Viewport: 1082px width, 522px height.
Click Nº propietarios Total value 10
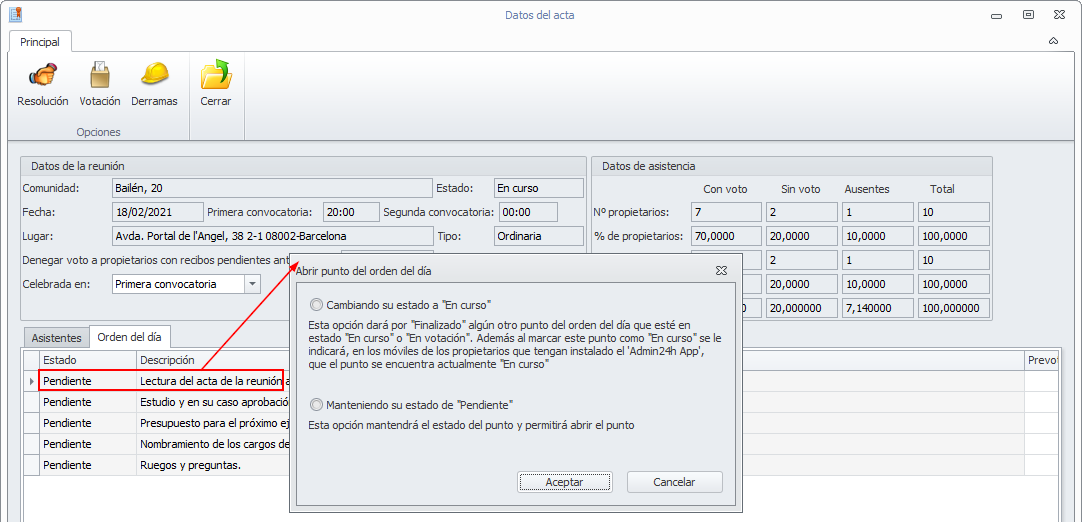(954, 212)
